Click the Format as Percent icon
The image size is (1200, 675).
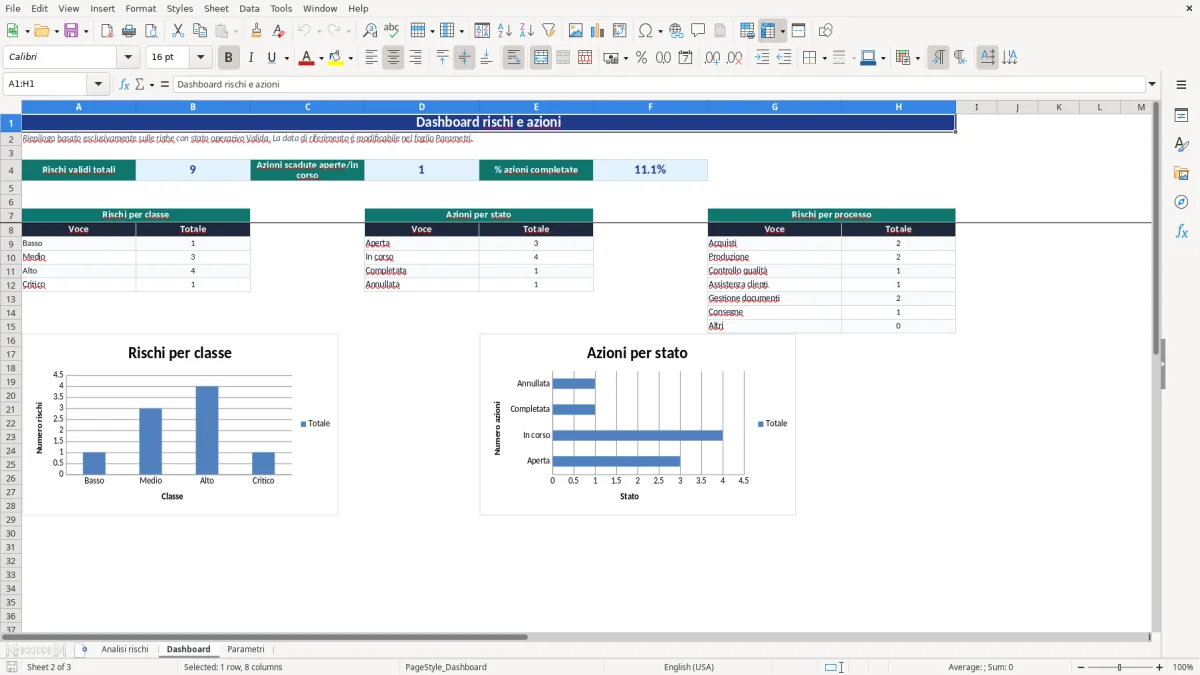tap(641, 58)
